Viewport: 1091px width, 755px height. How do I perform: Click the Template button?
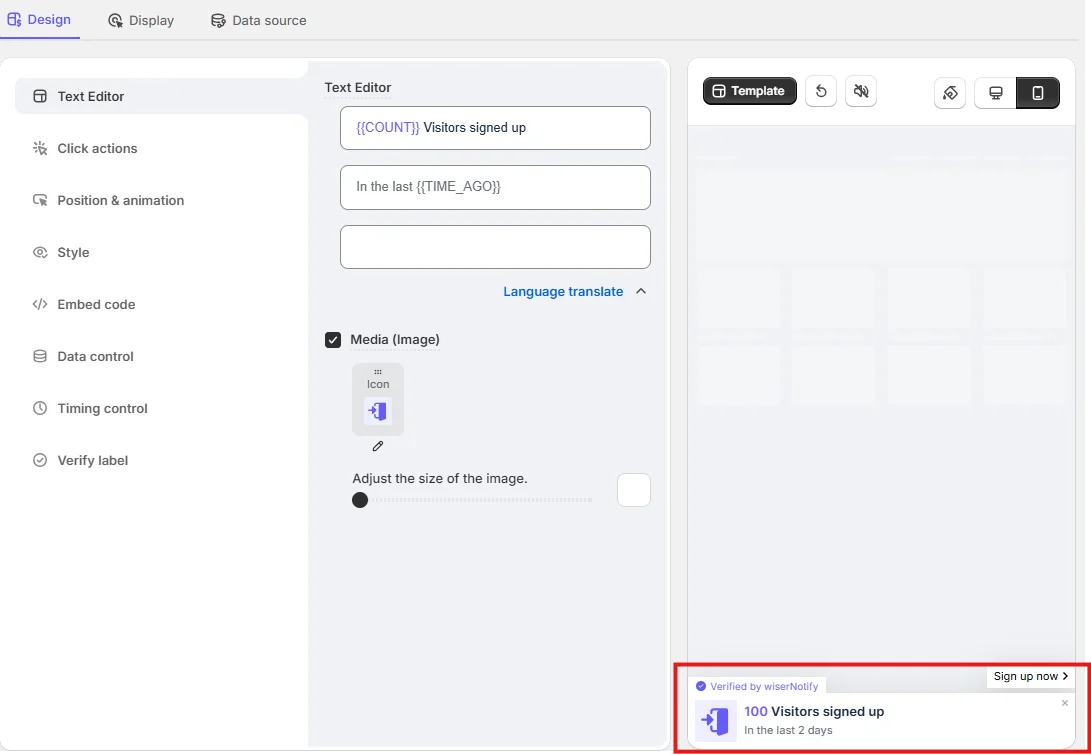click(x=749, y=91)
